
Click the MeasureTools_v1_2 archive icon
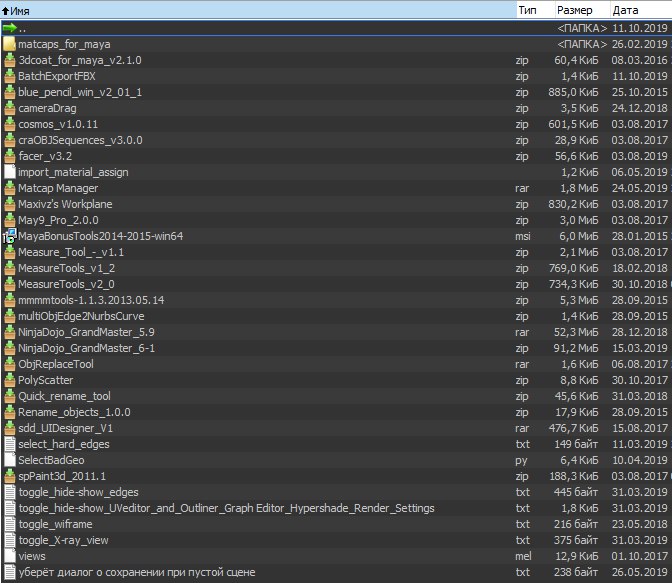tap(9, 268)
